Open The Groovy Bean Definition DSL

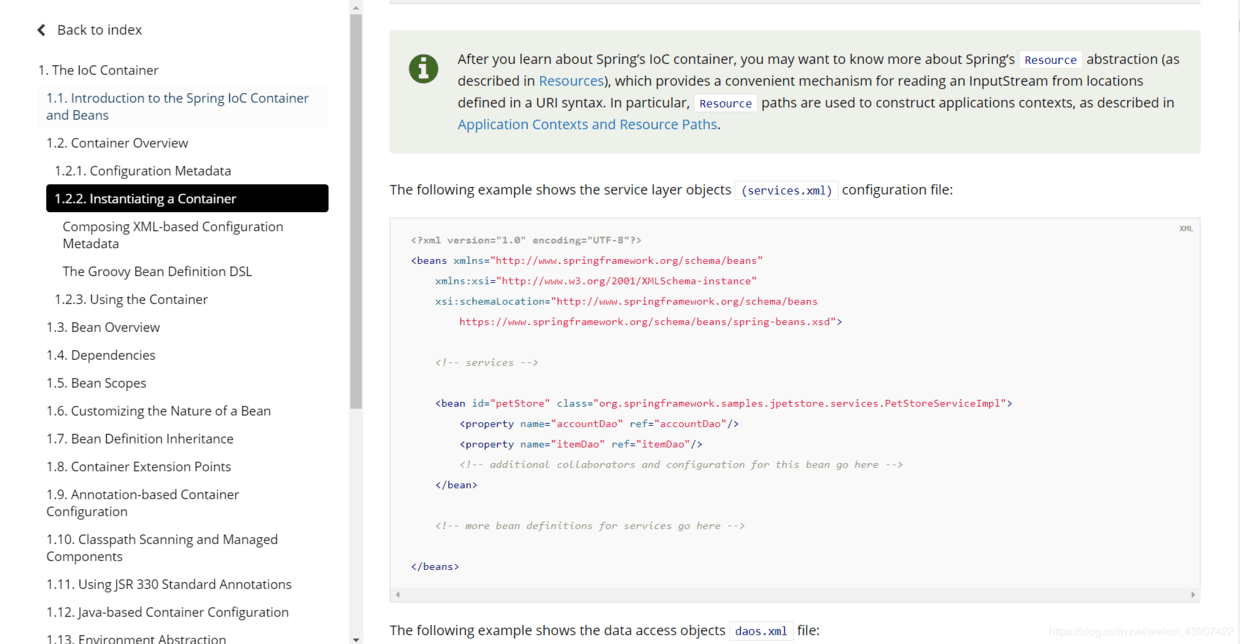tap(157, 272)
